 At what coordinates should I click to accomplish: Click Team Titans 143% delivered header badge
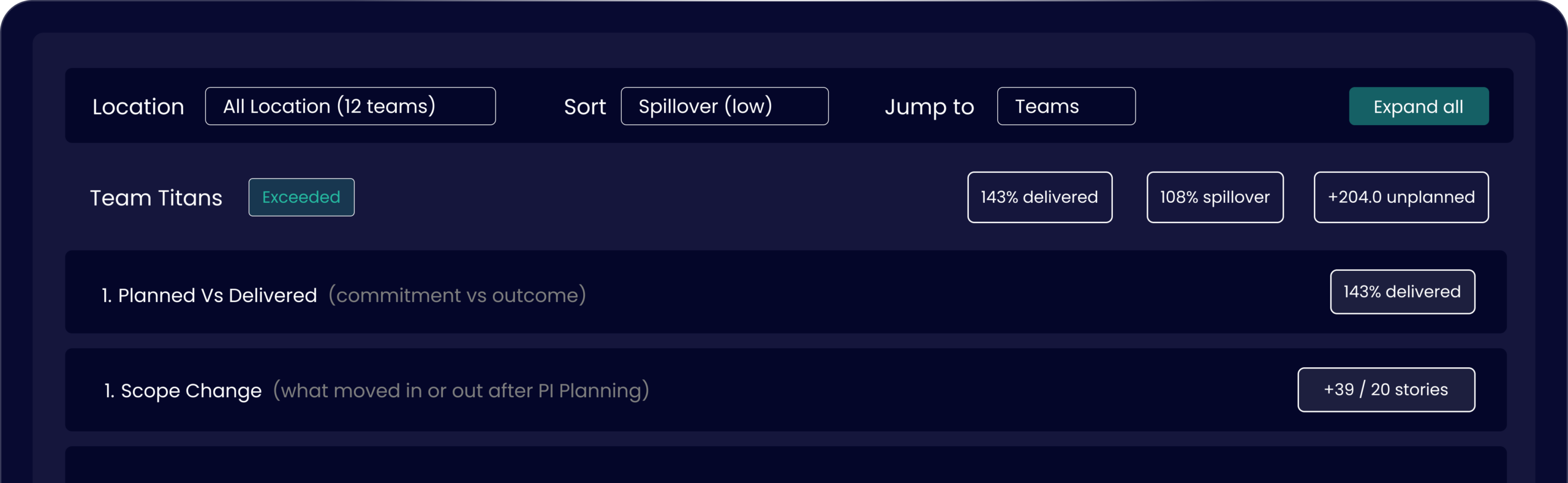[x=1039, y=197]
